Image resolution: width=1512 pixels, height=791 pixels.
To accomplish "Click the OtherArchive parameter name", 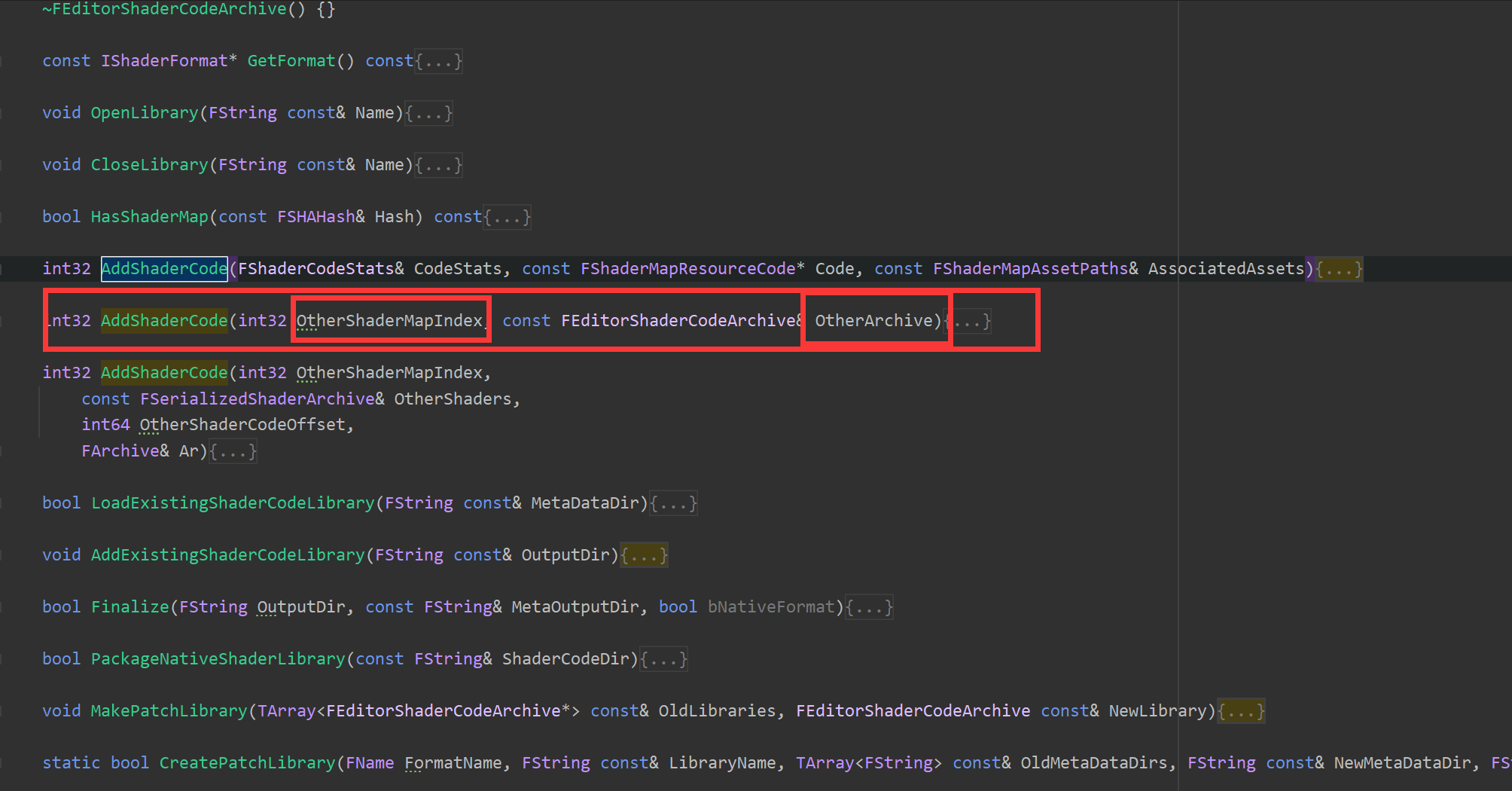I will pos(873,321).
